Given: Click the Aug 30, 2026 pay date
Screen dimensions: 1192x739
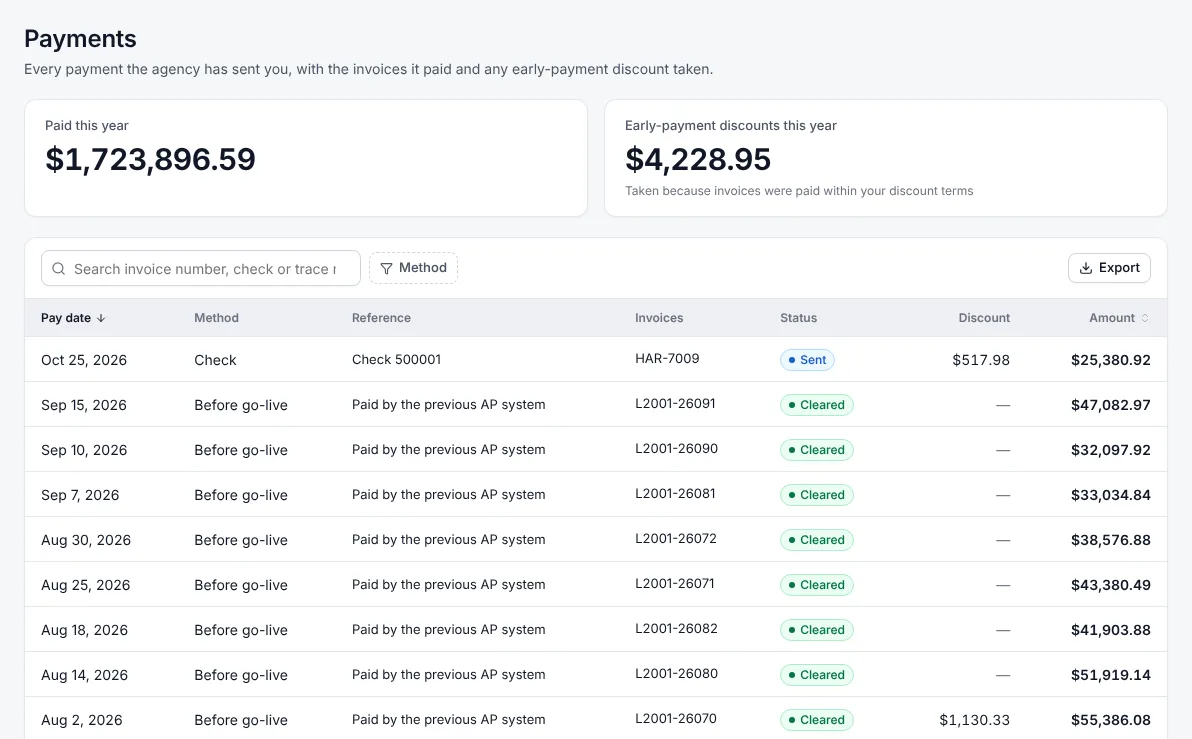Looking at the screenshot, I should [86, 539].
